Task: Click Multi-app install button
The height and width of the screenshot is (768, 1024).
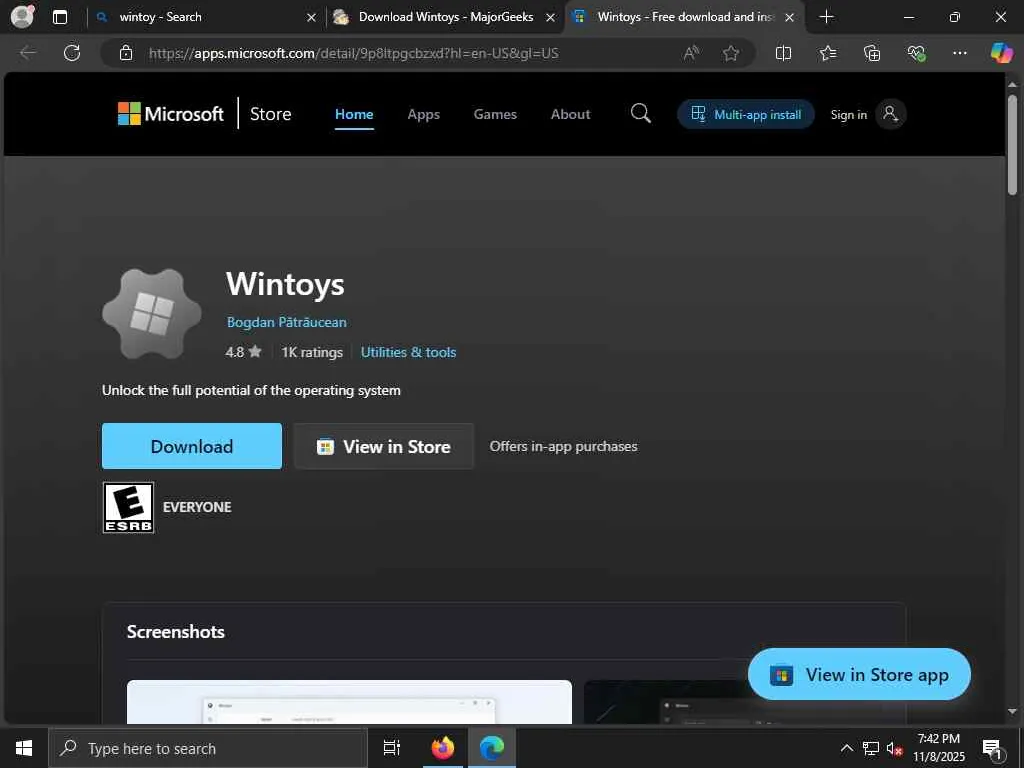Action: 746,114
